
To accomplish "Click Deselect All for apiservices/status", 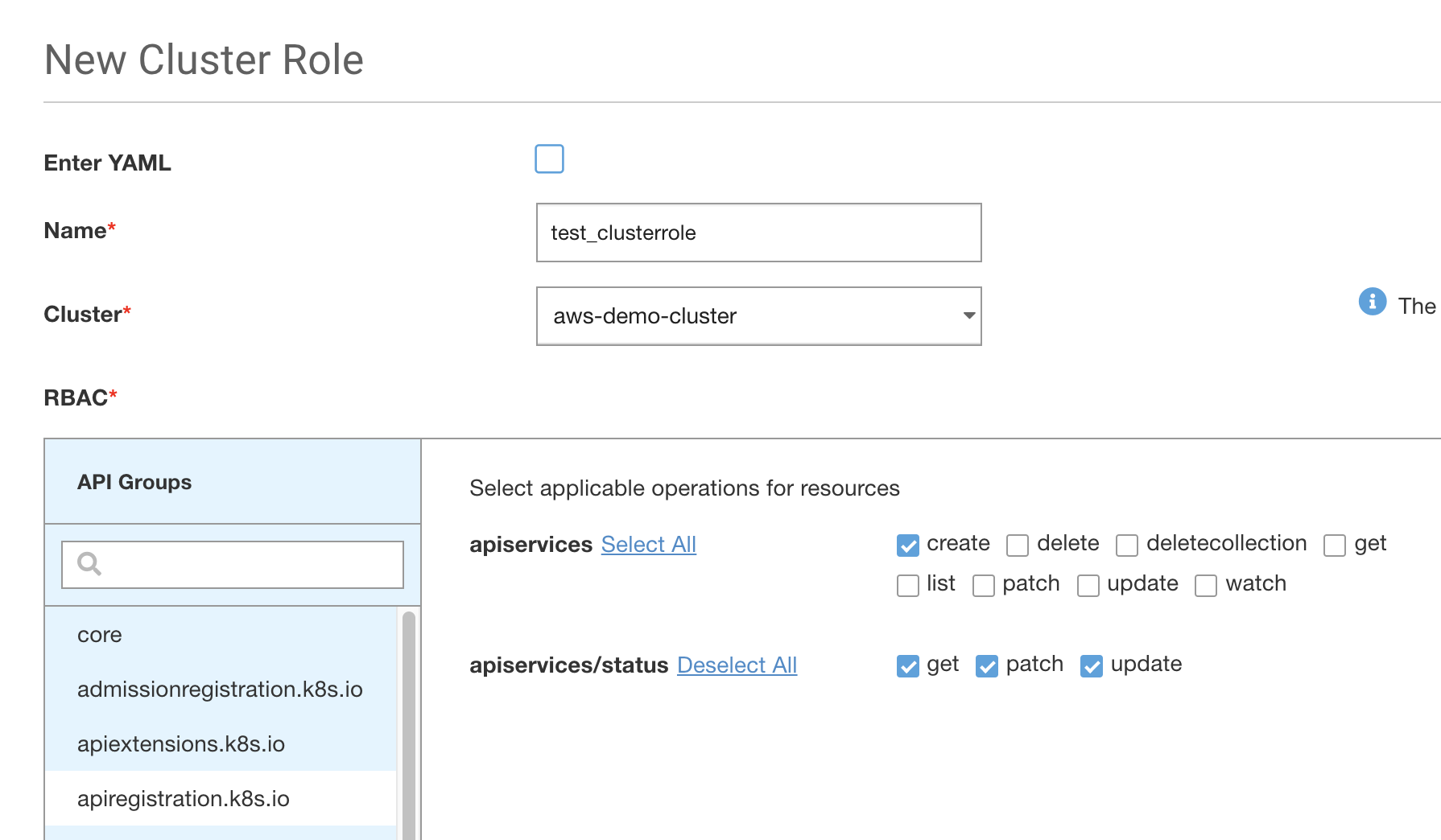I will click(737, 665).
